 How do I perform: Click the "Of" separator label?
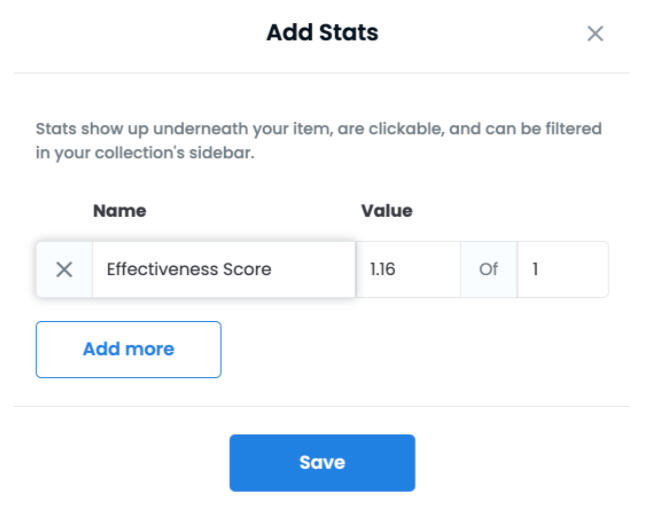(x=488, y=269)
